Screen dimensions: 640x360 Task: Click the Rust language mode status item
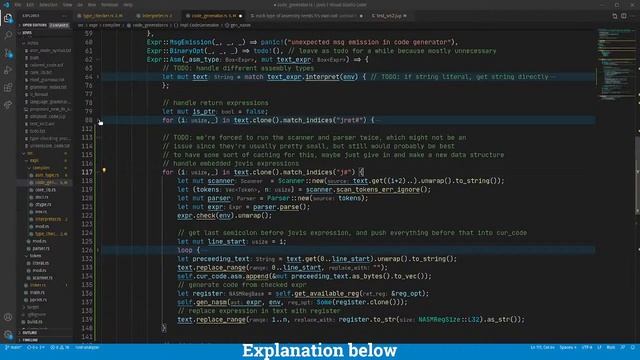click(611, 347)
